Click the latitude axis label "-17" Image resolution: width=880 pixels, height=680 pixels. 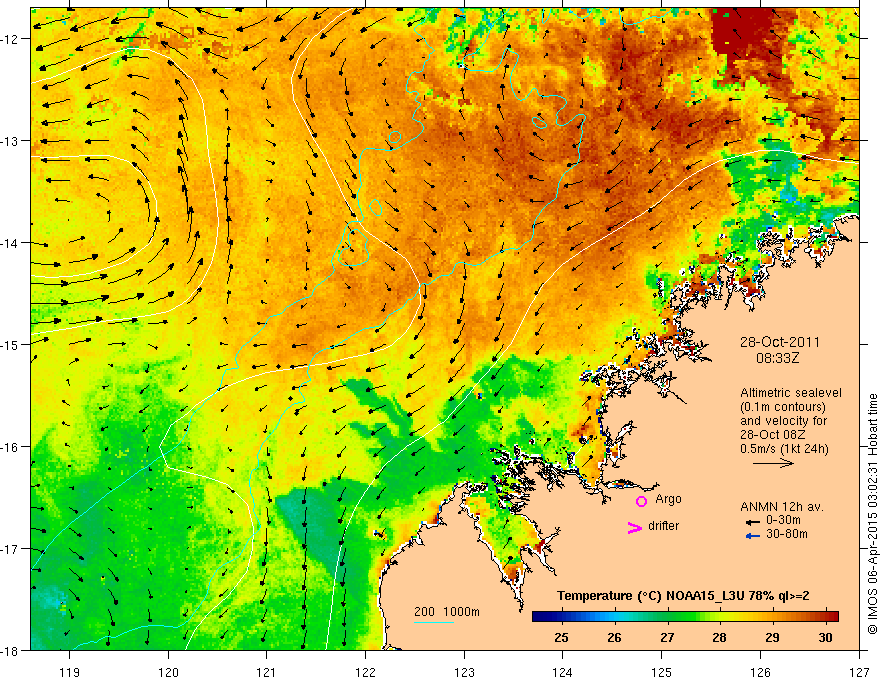pyautogui.click(x=11, y=549)
